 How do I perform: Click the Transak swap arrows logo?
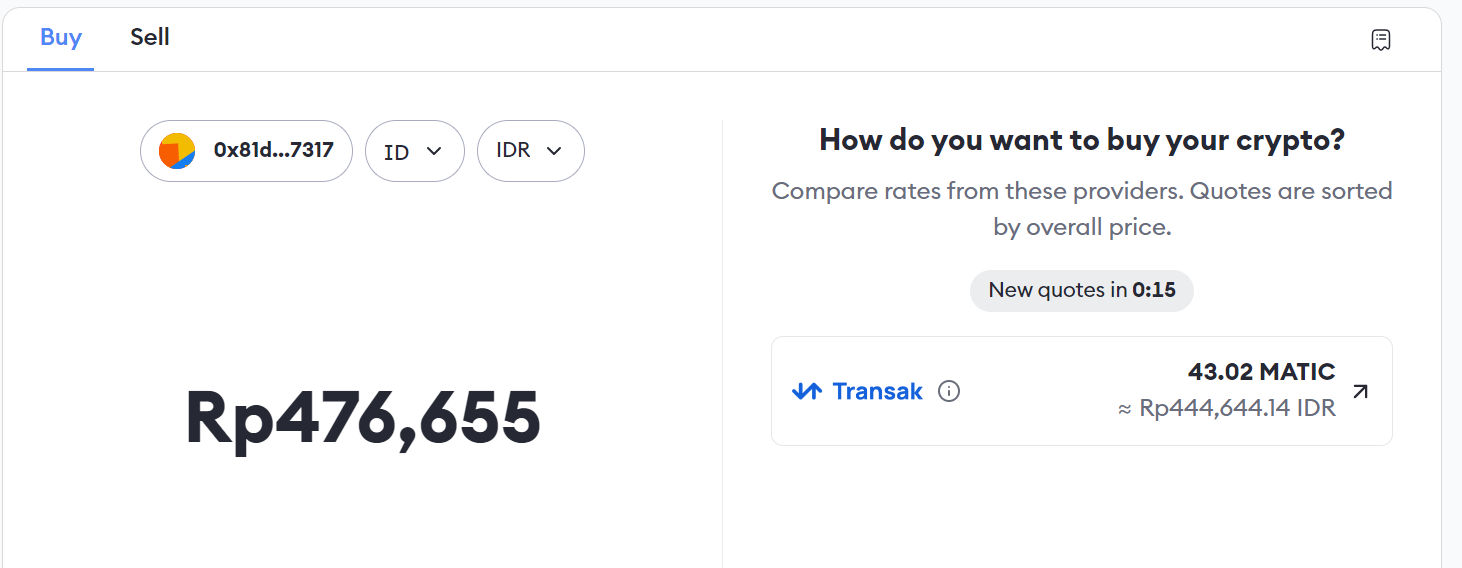[x=806, y=391]
